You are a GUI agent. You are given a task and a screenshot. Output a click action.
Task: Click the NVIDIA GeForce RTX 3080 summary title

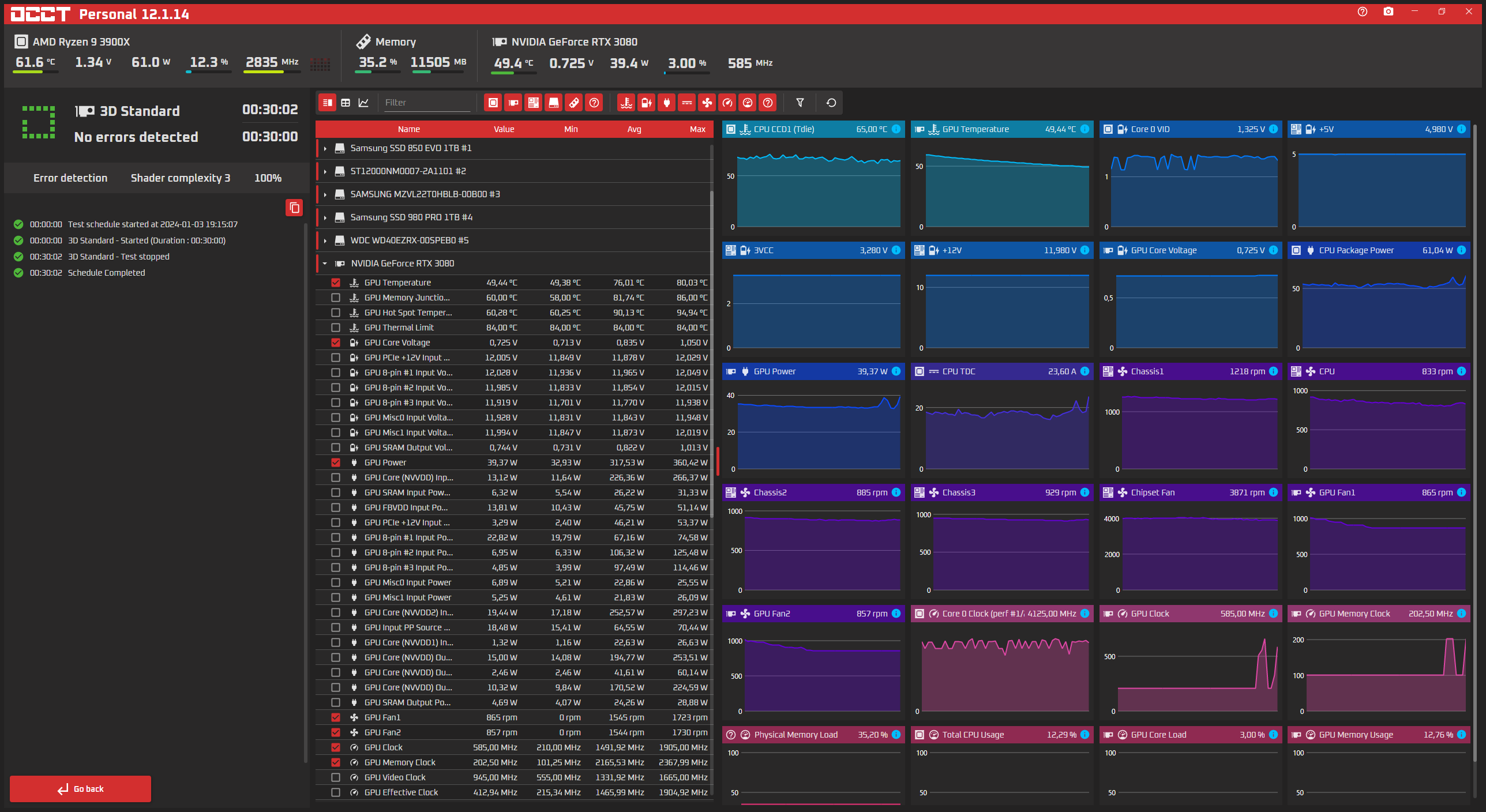(575, 42)
